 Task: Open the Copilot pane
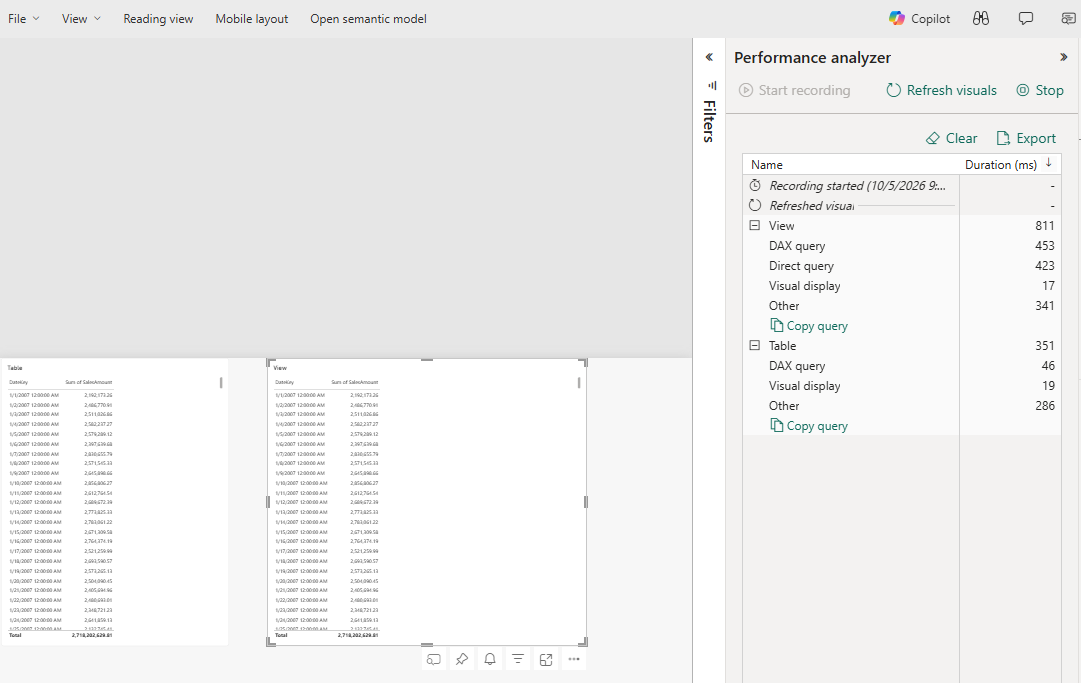pyautogui.click(x=919, y=19)
